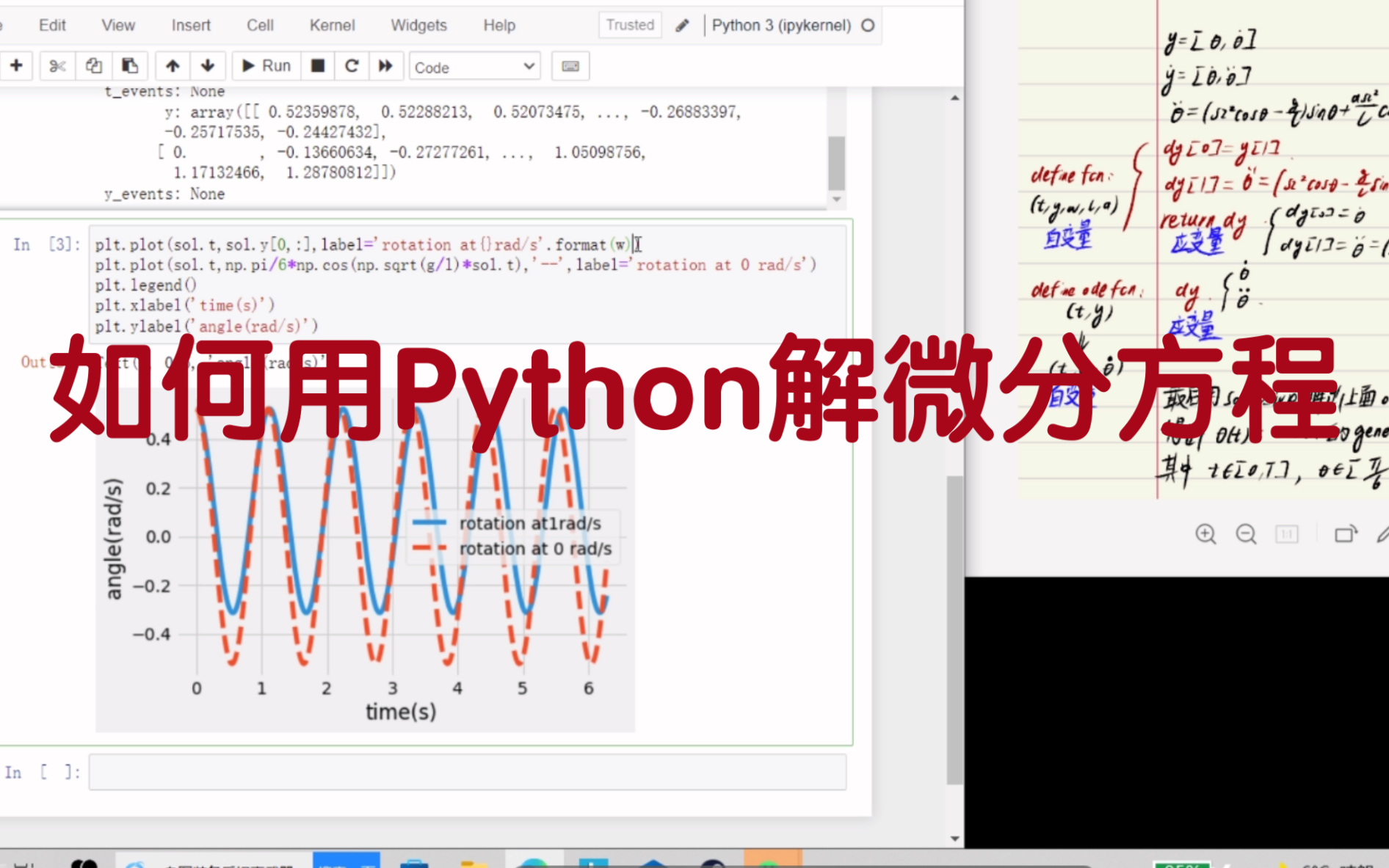Open the Edit menu
This screenshot has width=1389, height=868.
click(52, 25)
